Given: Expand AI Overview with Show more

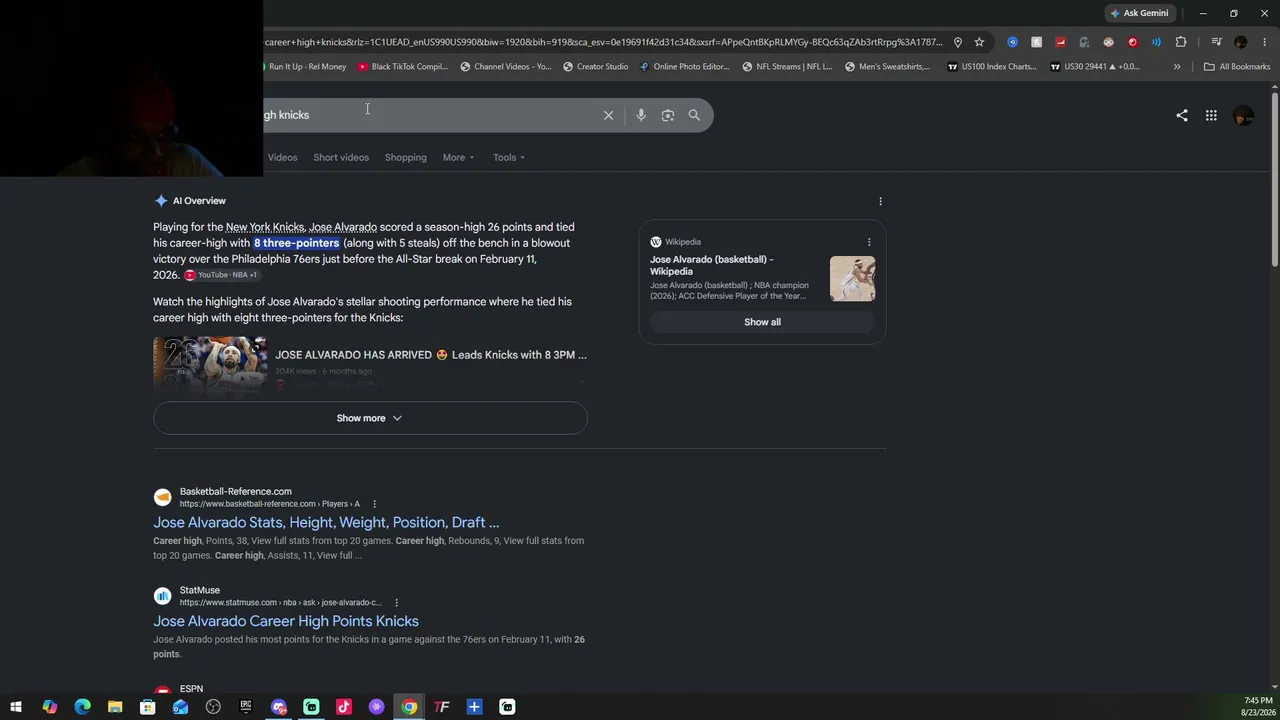Looking at the screenshot, I should (370, 418).
